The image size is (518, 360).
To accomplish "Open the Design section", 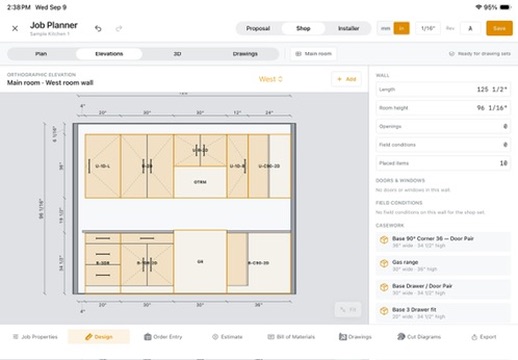I will [99, 337].
